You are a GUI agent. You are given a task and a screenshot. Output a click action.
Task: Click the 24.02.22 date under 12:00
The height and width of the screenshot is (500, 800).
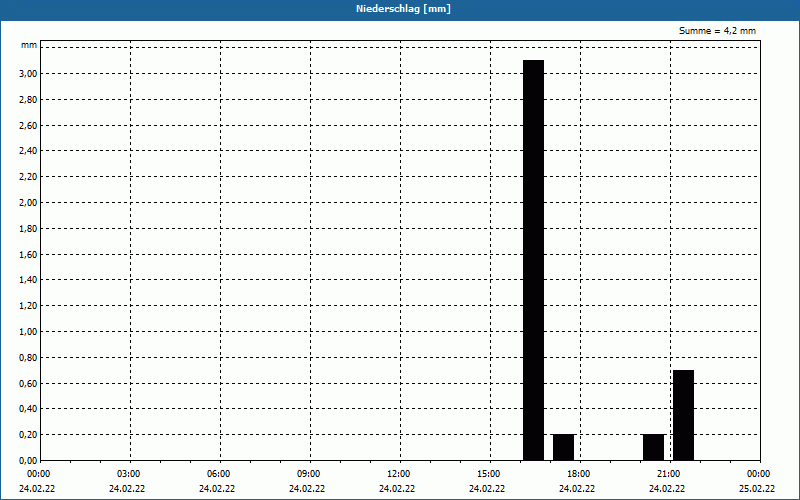tap(397, 489)
